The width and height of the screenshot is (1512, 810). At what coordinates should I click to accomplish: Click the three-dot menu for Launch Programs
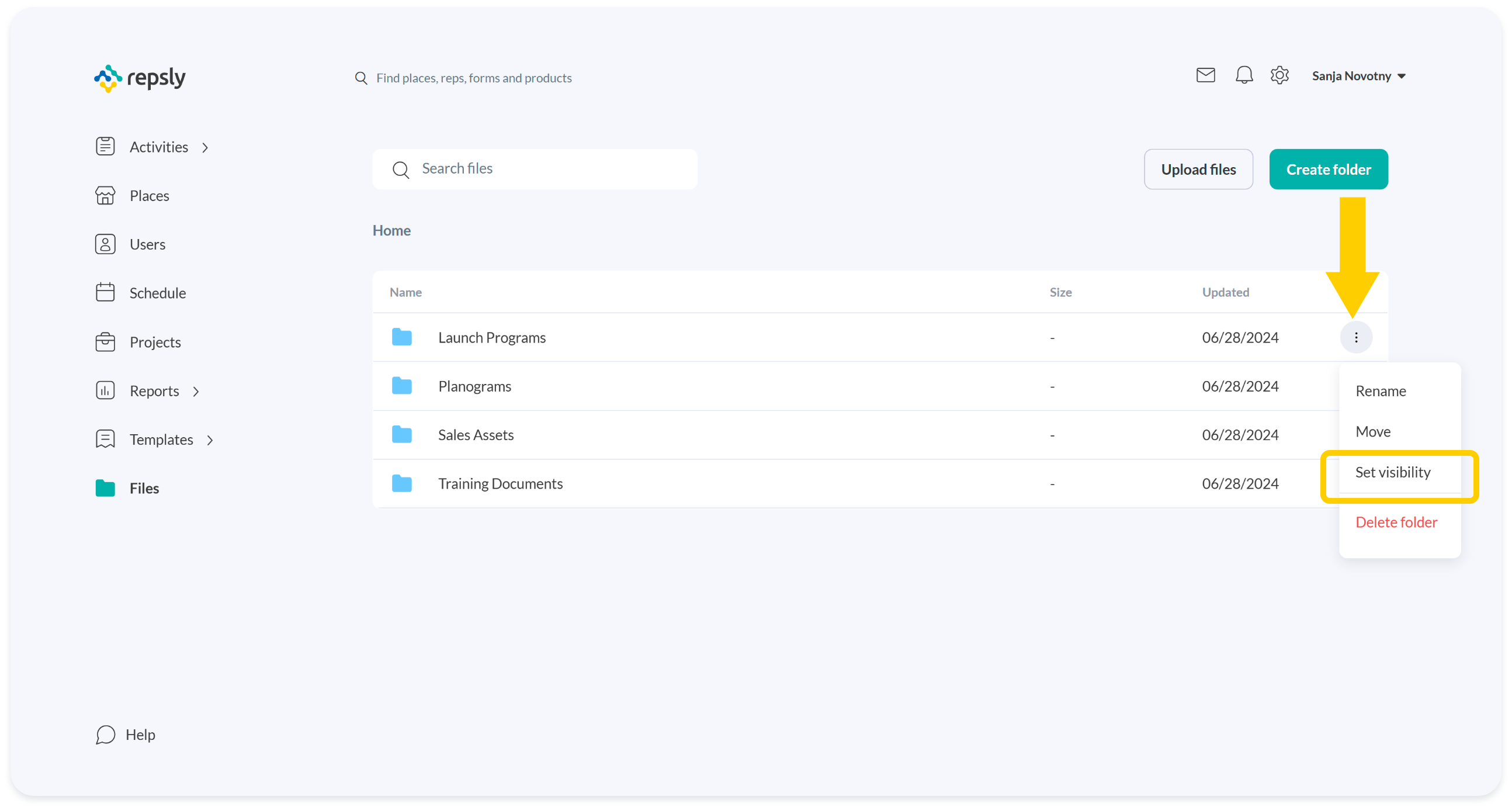coord(1355,338)
